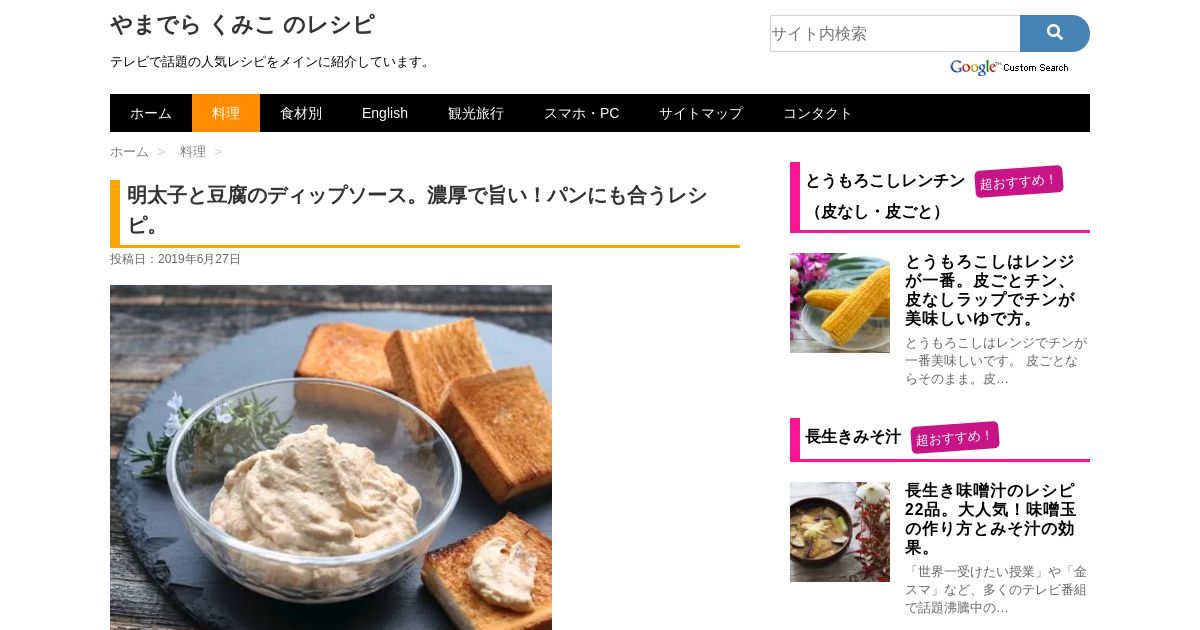Open the corn microwave article title link

pos(990,290)
